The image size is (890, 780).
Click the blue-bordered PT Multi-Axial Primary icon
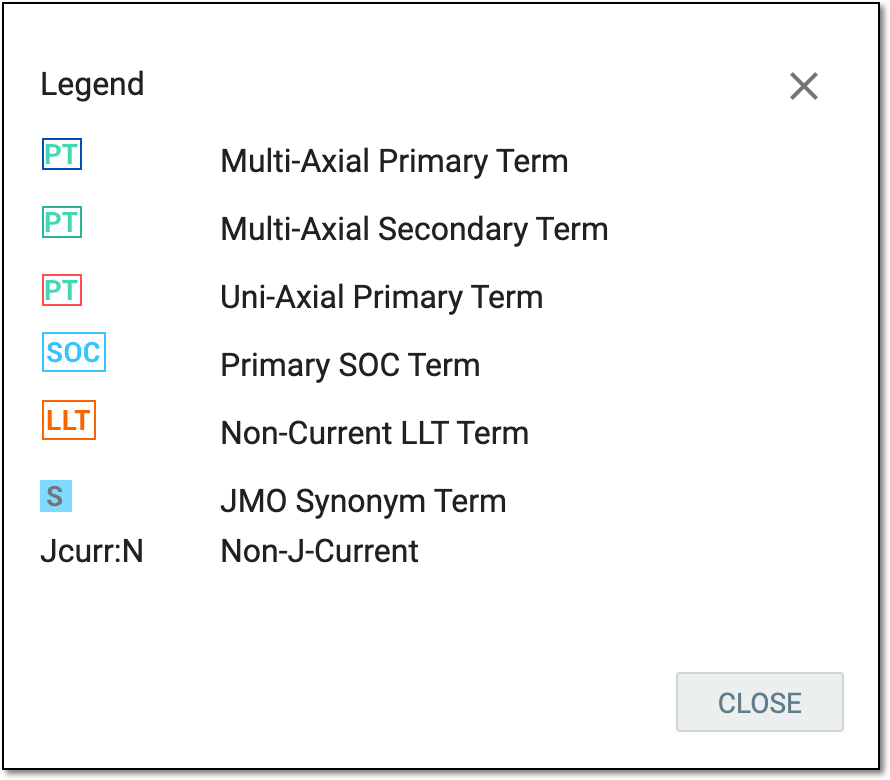[62, 154]
